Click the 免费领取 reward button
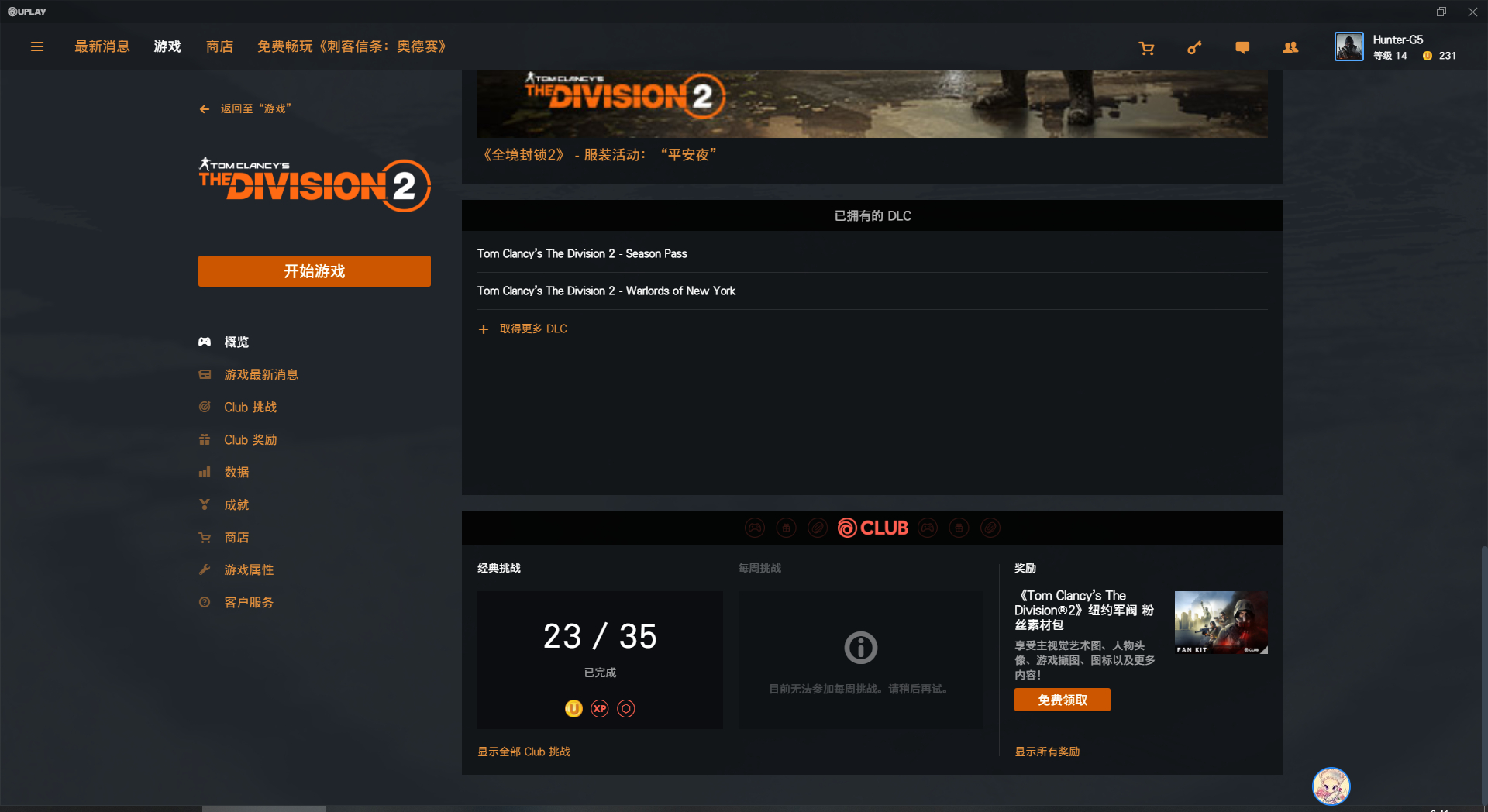This screenshot has width=1488, height=812. click(1063, 700)
